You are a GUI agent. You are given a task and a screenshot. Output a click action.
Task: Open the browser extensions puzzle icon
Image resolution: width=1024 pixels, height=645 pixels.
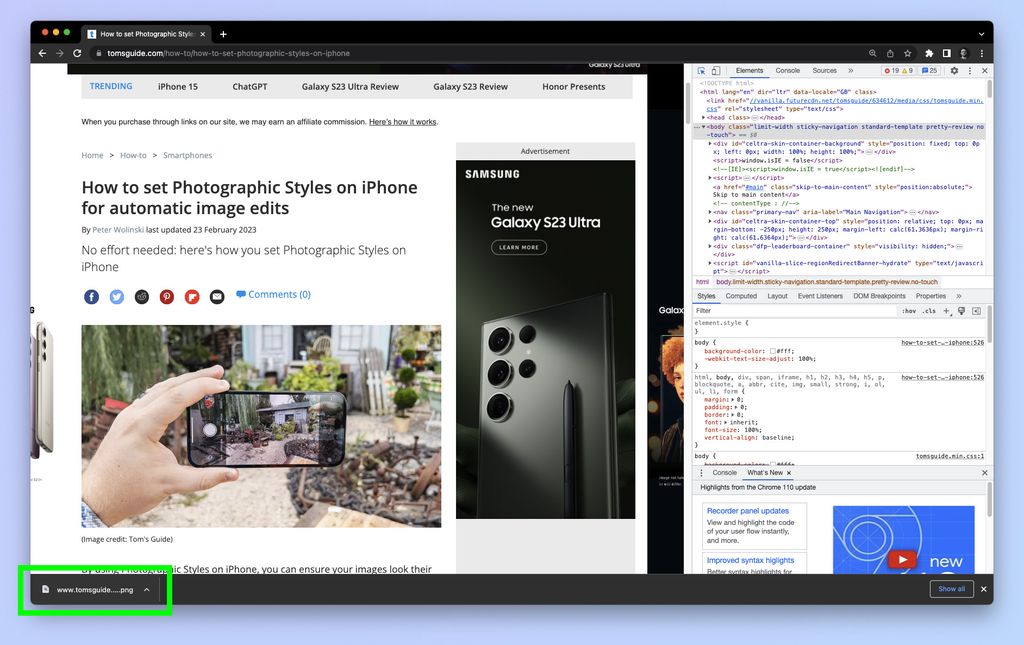[929, 53]
